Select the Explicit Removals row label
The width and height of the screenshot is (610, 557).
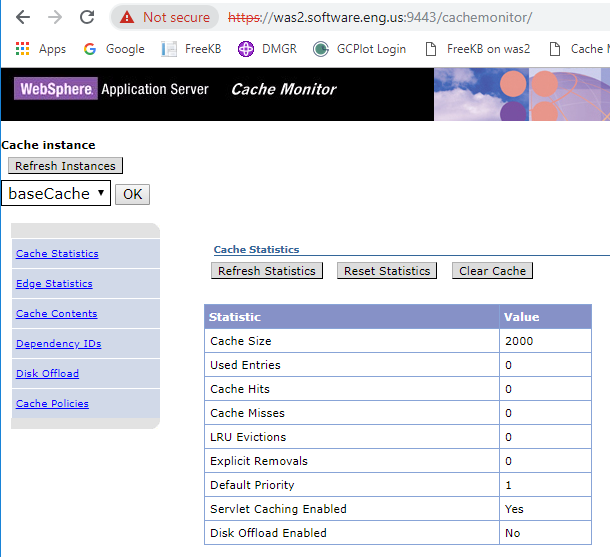(x=259, y=461)
